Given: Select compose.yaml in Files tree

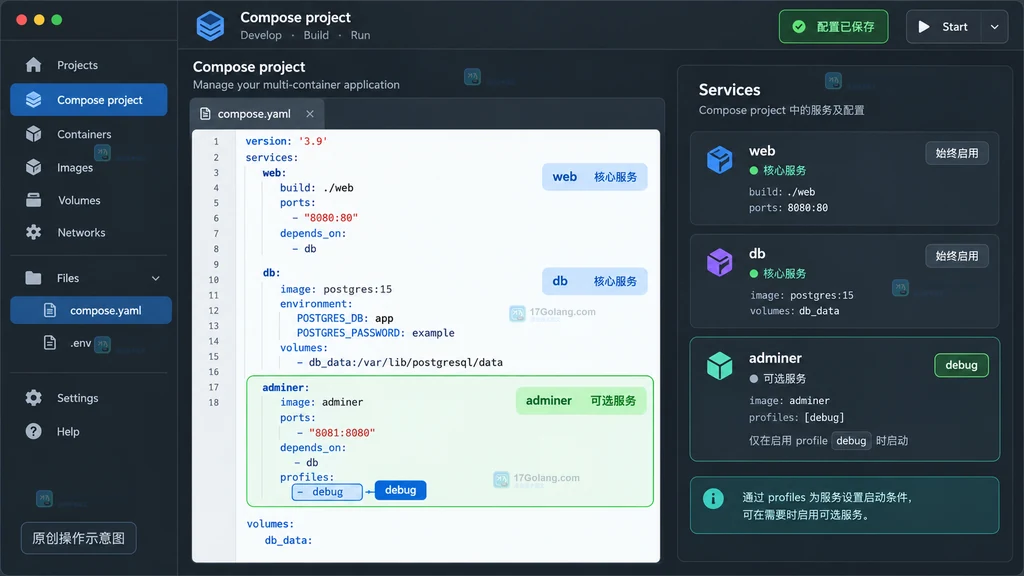Looking at the screenshot, I should 91,310.
